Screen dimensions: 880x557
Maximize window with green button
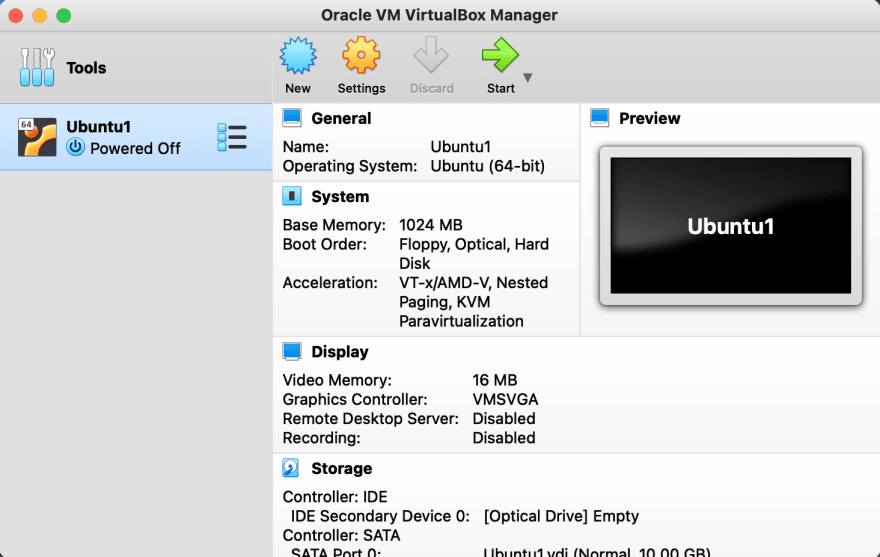pos(64,16)
